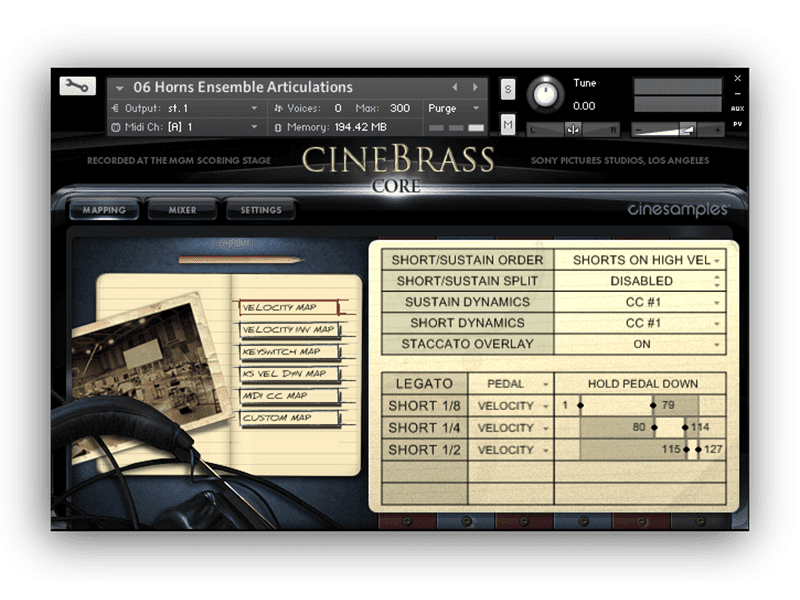Select the MIDI CC Map preset

(x=289, y=395)
